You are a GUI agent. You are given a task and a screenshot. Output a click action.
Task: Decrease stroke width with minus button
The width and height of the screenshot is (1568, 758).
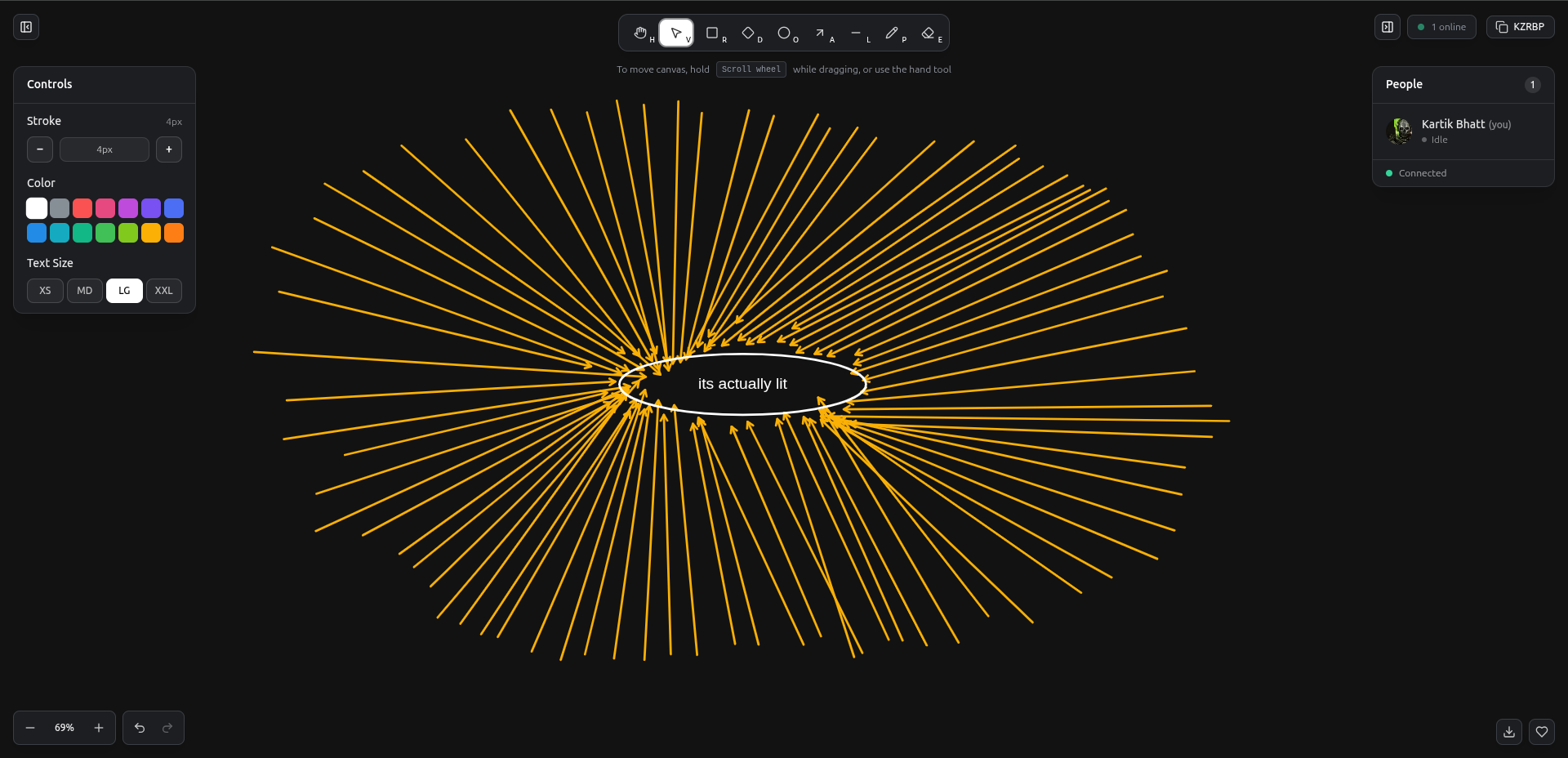40,149
